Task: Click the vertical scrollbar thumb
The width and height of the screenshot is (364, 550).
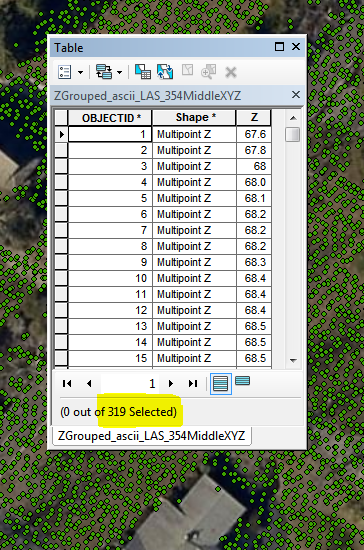Action: click(x=293, y=135)
